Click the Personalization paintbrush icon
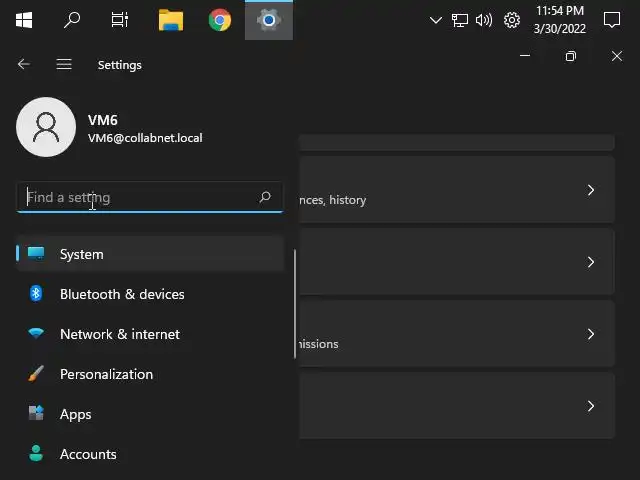Screen dimensions: 640x480 [36, 374]
